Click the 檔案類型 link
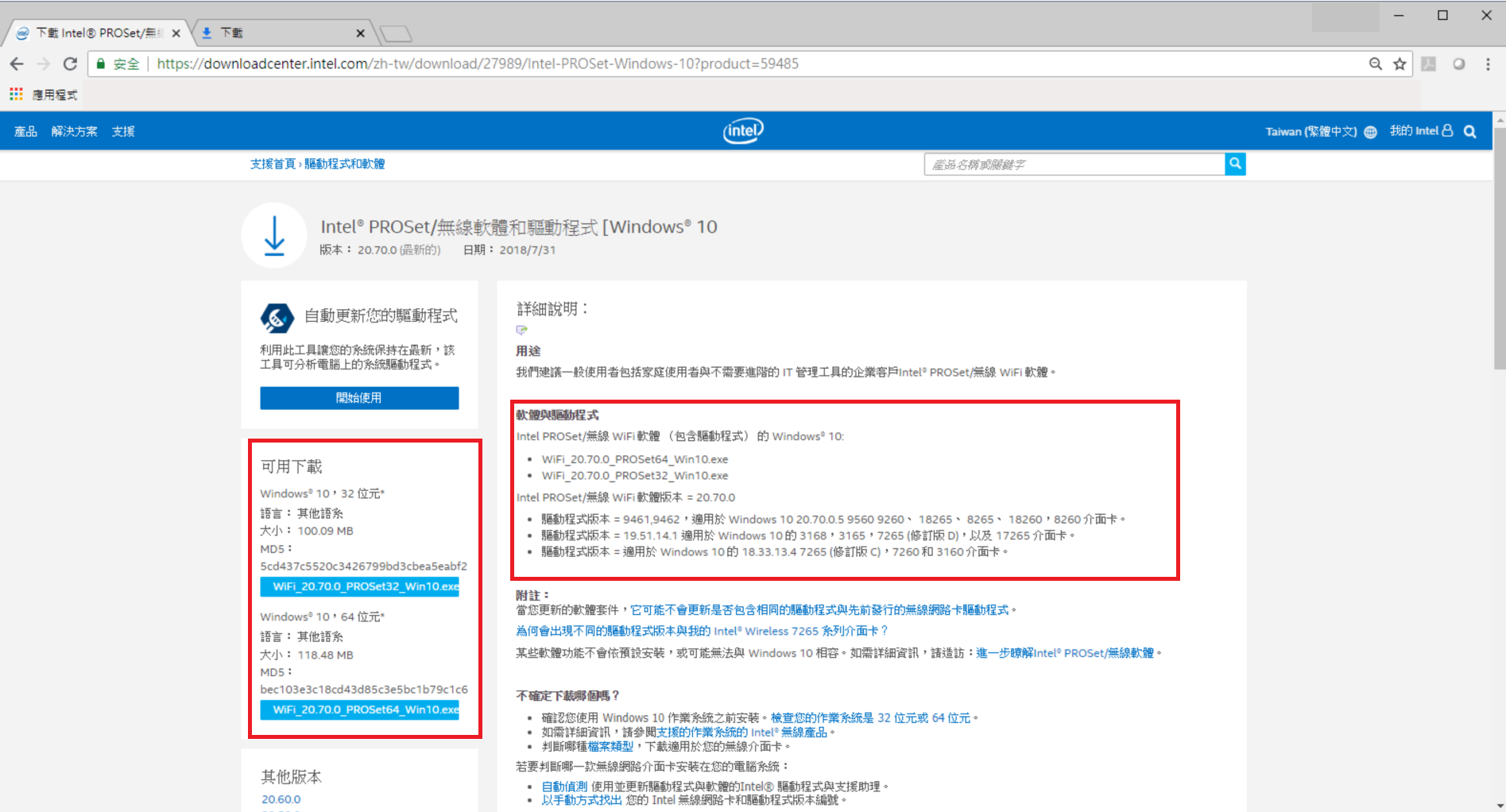 click(610, 747)
